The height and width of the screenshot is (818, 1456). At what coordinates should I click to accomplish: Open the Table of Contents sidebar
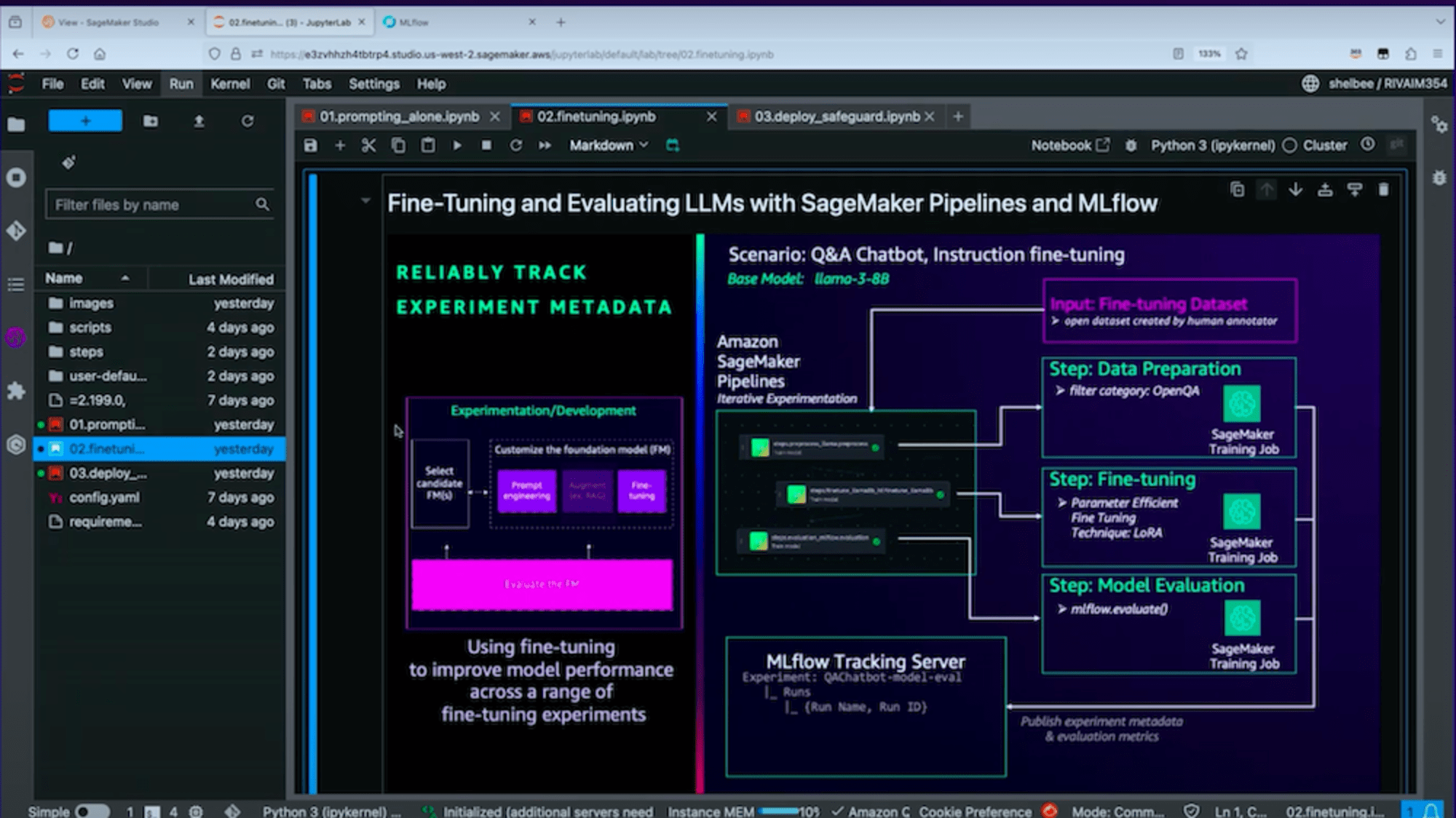pos(16,285)
